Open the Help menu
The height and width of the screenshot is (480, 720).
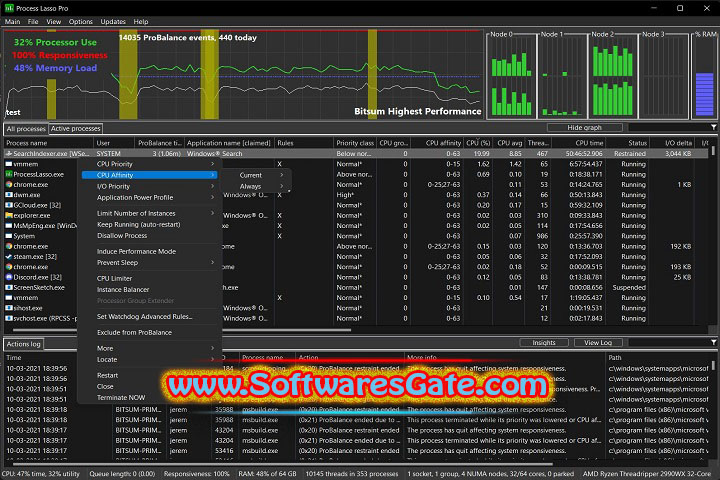pos(141,22)
